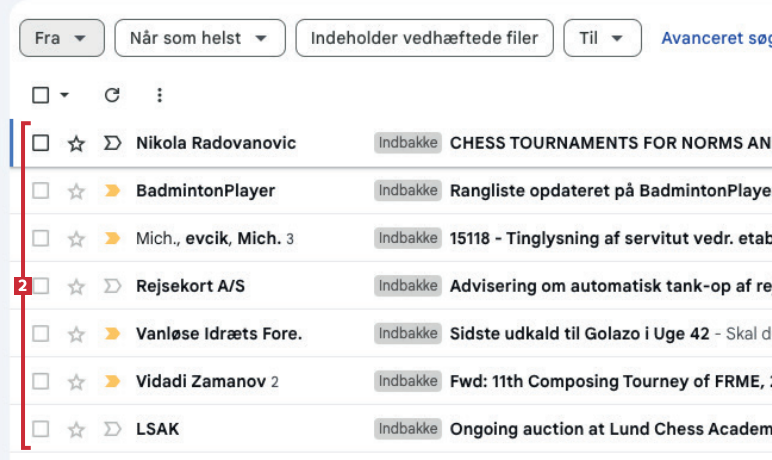Open the select-all dropdown arrow
Screen dimensions: 772x460
65,95
